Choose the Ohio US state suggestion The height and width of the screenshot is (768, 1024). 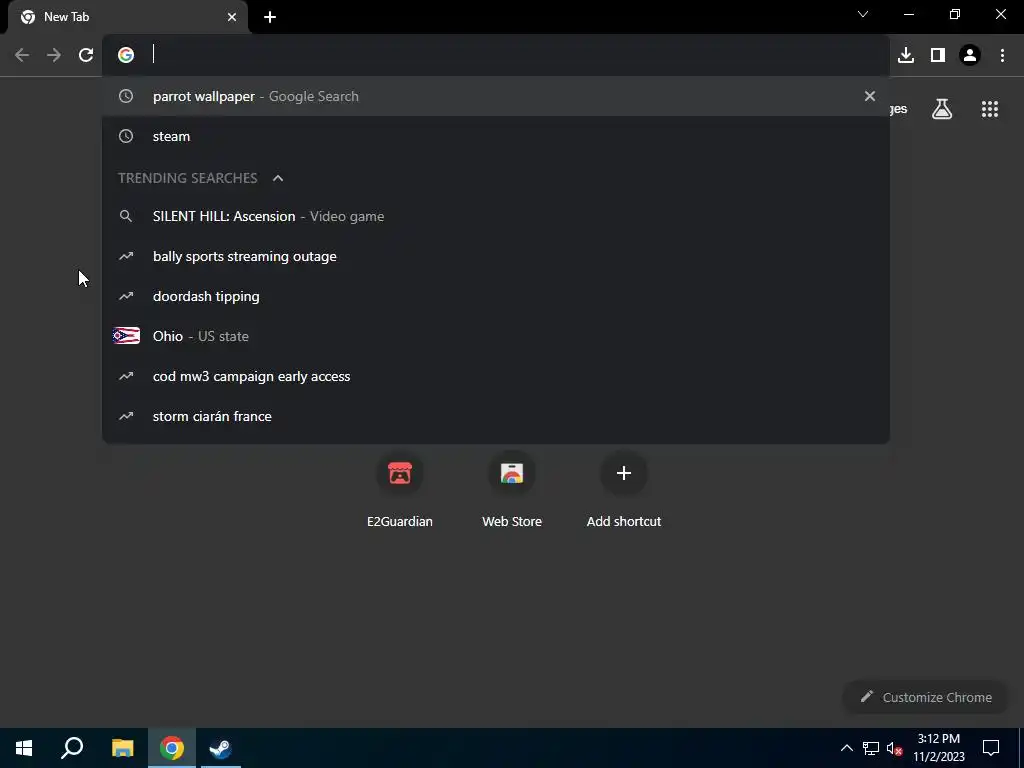(496, 336)
